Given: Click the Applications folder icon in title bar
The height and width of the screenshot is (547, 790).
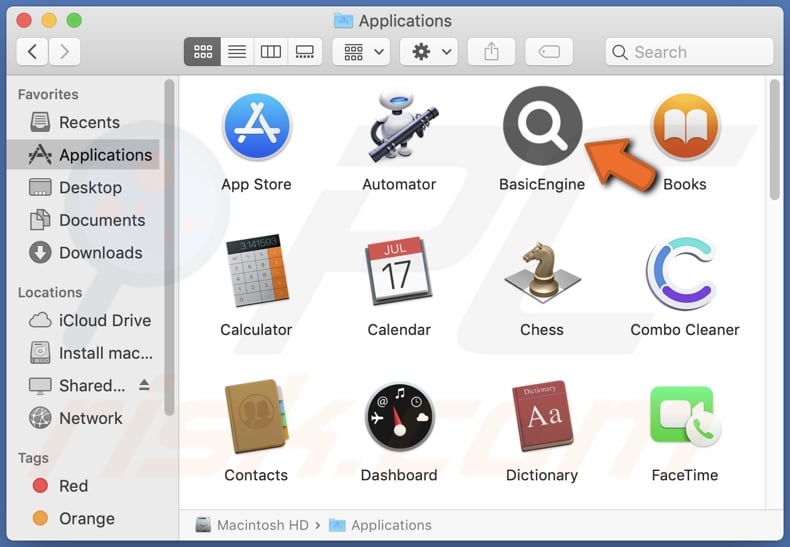Looking at the screenshot, I should point(343,21).
